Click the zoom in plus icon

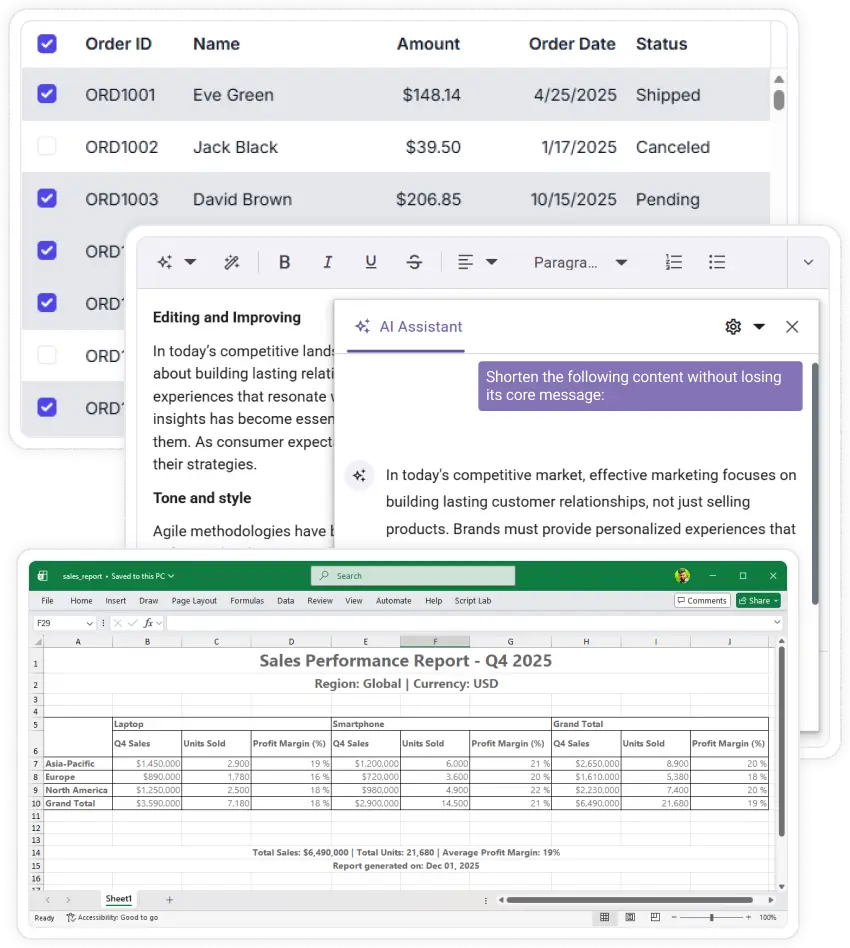click(748, 917)
